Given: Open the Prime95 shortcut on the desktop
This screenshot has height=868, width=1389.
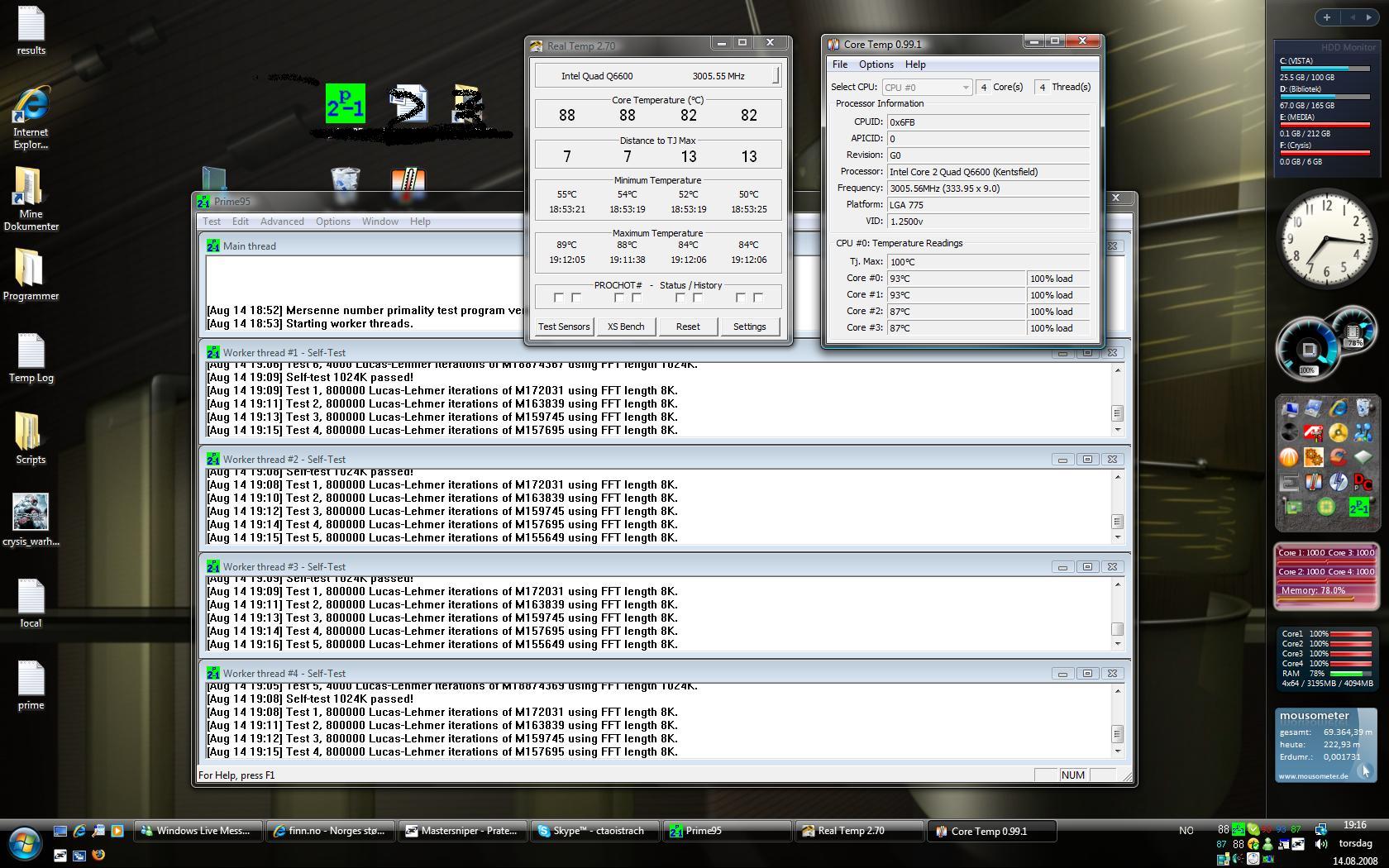Looking at the screenshot, I should (345, 104).
